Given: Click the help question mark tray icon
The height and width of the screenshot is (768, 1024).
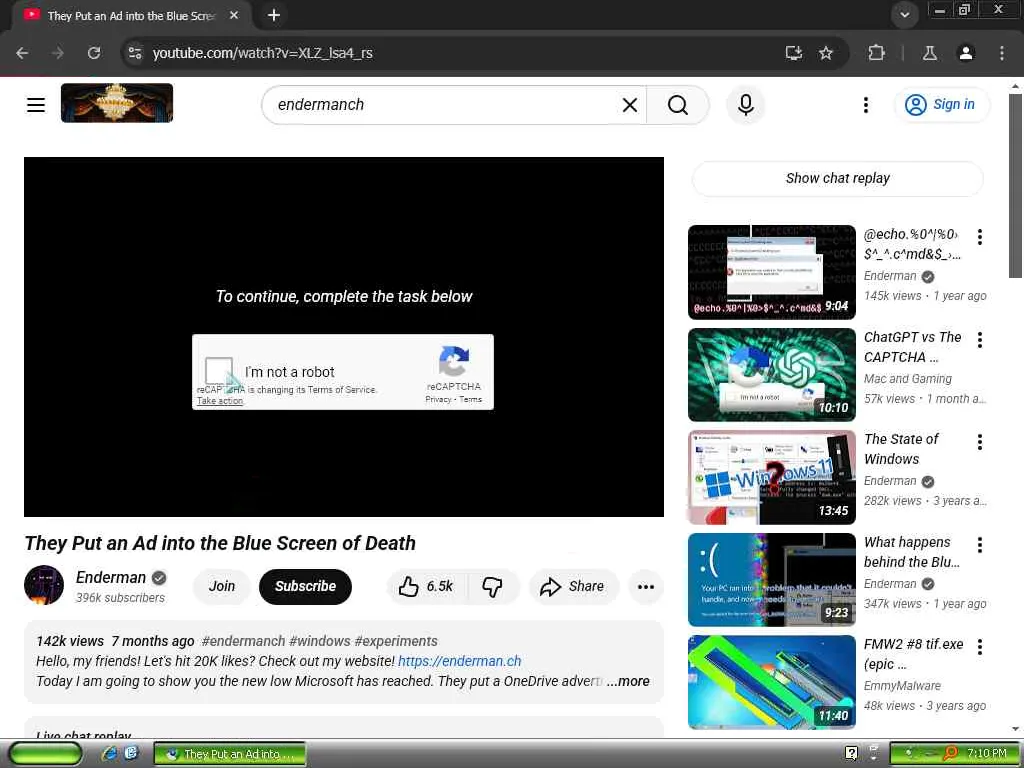Looking at the screenshot, I should (x=851, y=754).
